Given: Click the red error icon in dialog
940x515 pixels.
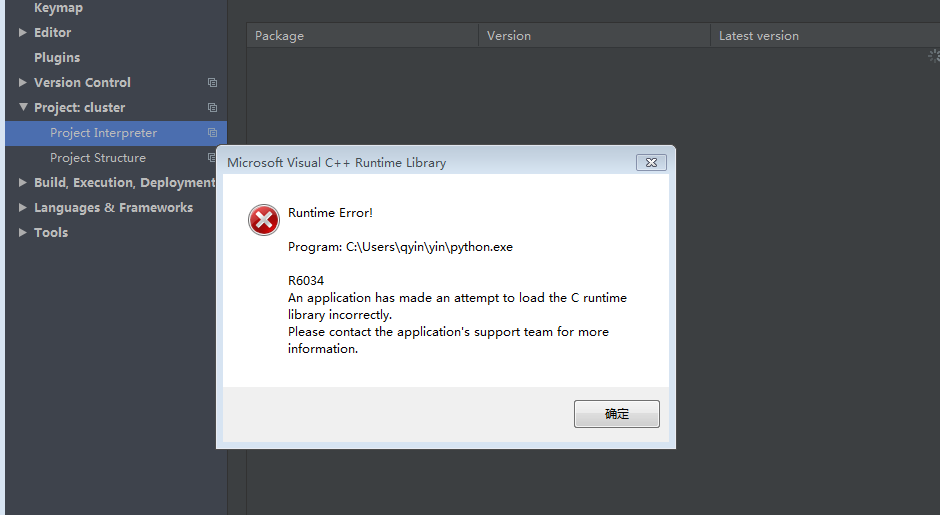Looking at the screenshot, I should (264, 220).
